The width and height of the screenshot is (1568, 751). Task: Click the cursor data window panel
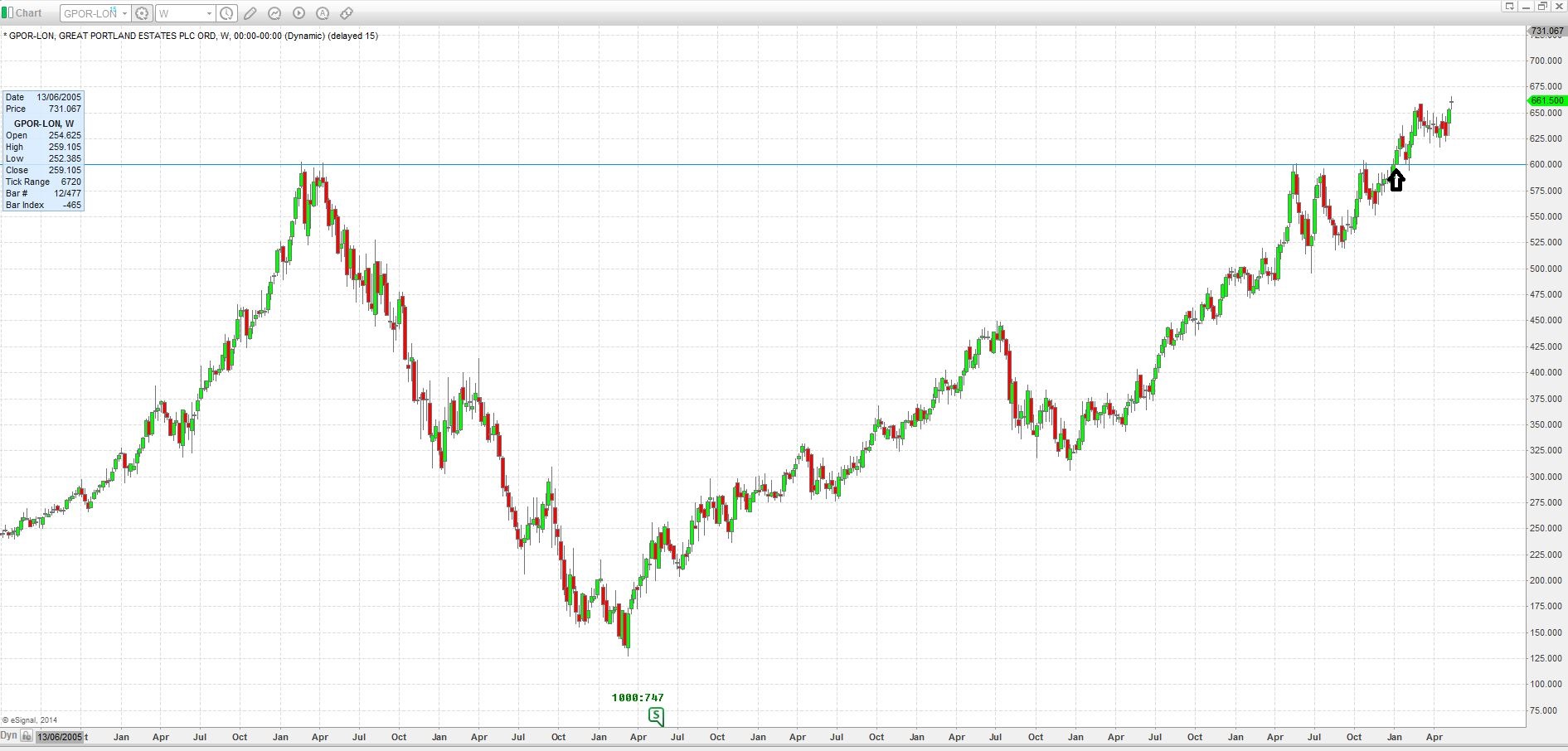[x=43, y=151]
